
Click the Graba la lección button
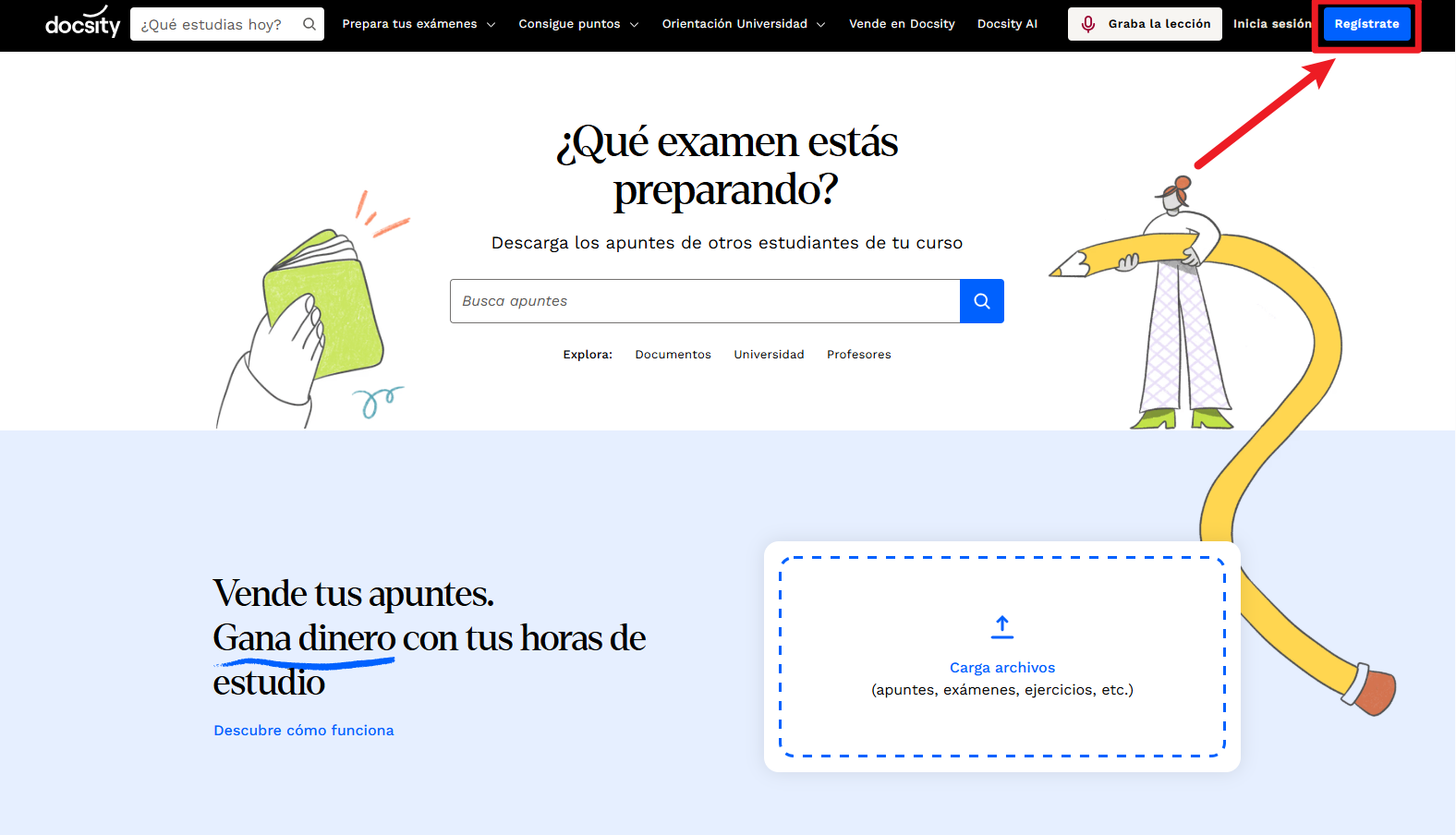pos(1145,24)
